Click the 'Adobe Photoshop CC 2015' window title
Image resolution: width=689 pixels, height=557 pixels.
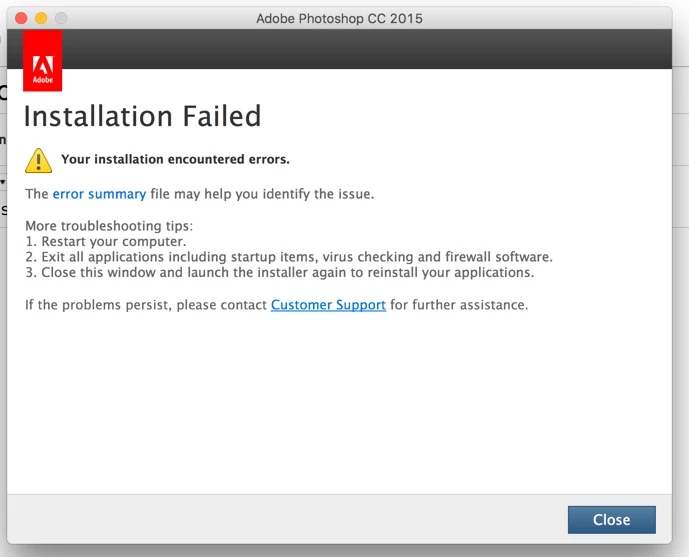[x=339, y=18]
